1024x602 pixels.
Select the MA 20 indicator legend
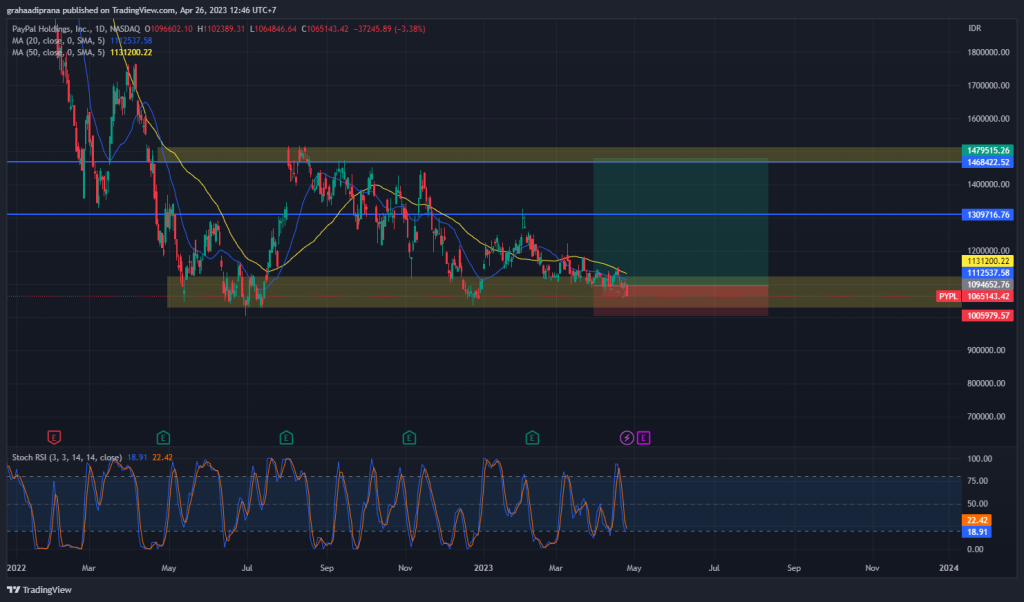coord(58,40)
